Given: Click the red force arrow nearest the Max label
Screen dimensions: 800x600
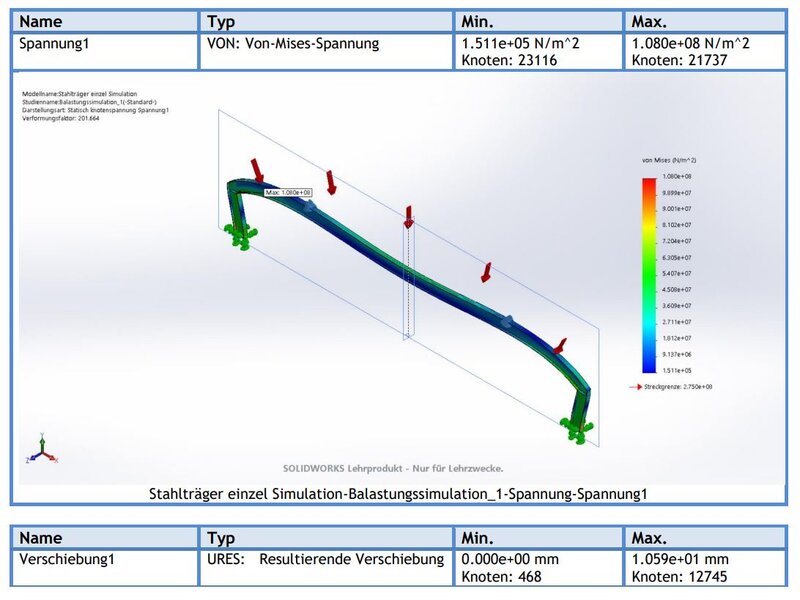Looking at the screenshot, I should [x=258, y=168].
